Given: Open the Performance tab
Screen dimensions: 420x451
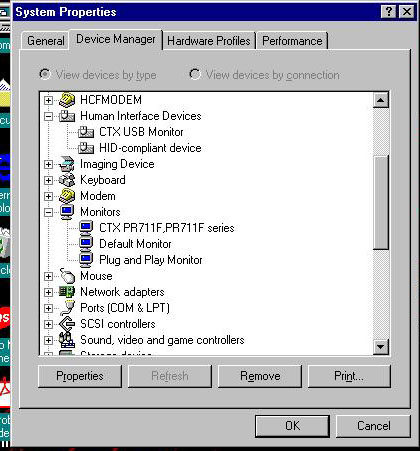Looking at the screenshot, I should click(x=292, y=41).
